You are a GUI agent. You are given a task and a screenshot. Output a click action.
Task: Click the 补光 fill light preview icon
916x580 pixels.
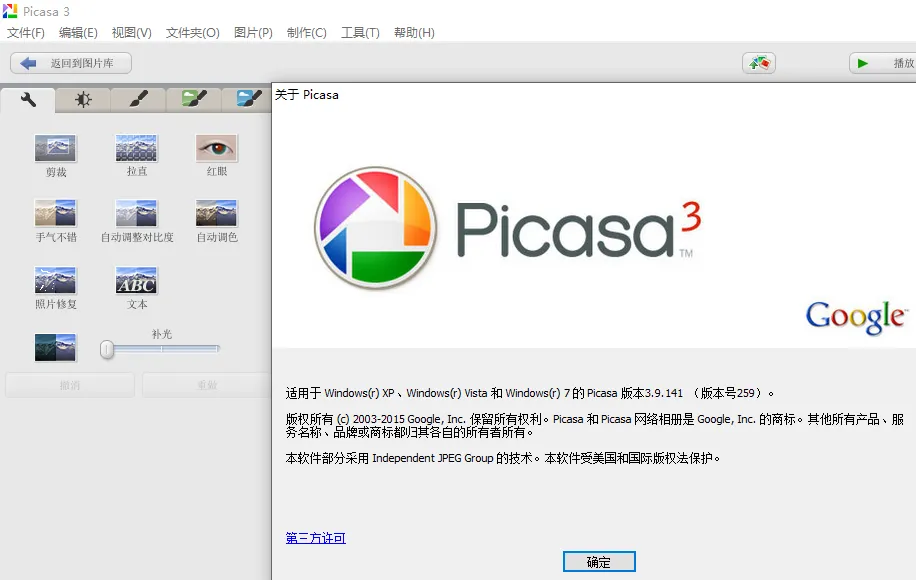(55, 348)
